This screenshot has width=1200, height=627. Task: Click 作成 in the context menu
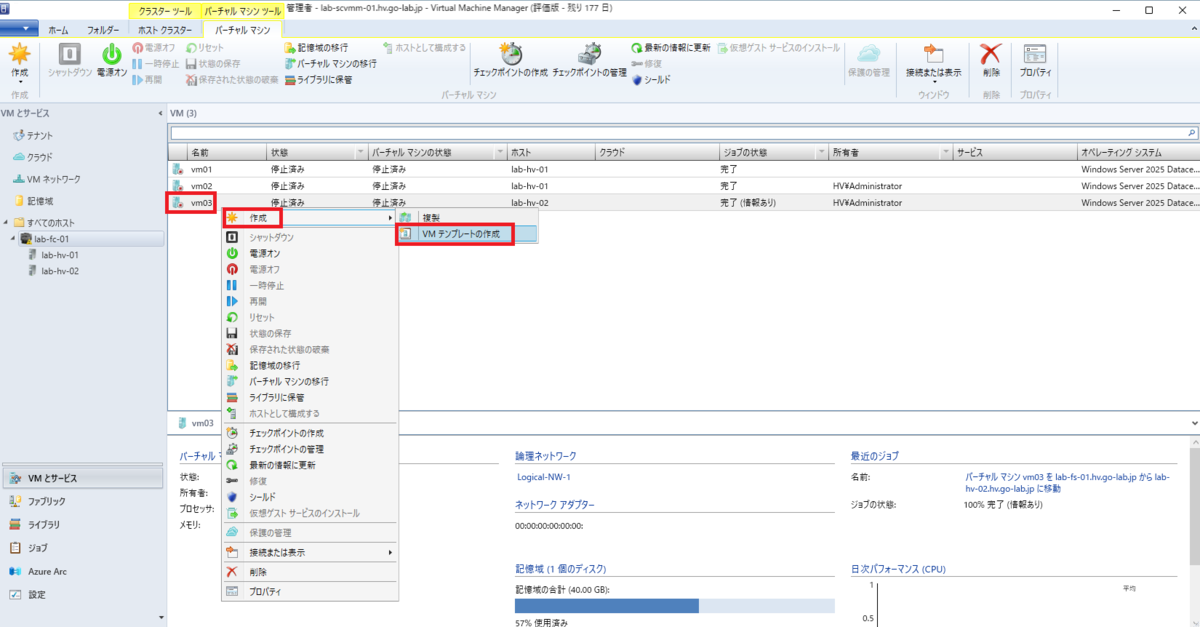coord(309,217)
